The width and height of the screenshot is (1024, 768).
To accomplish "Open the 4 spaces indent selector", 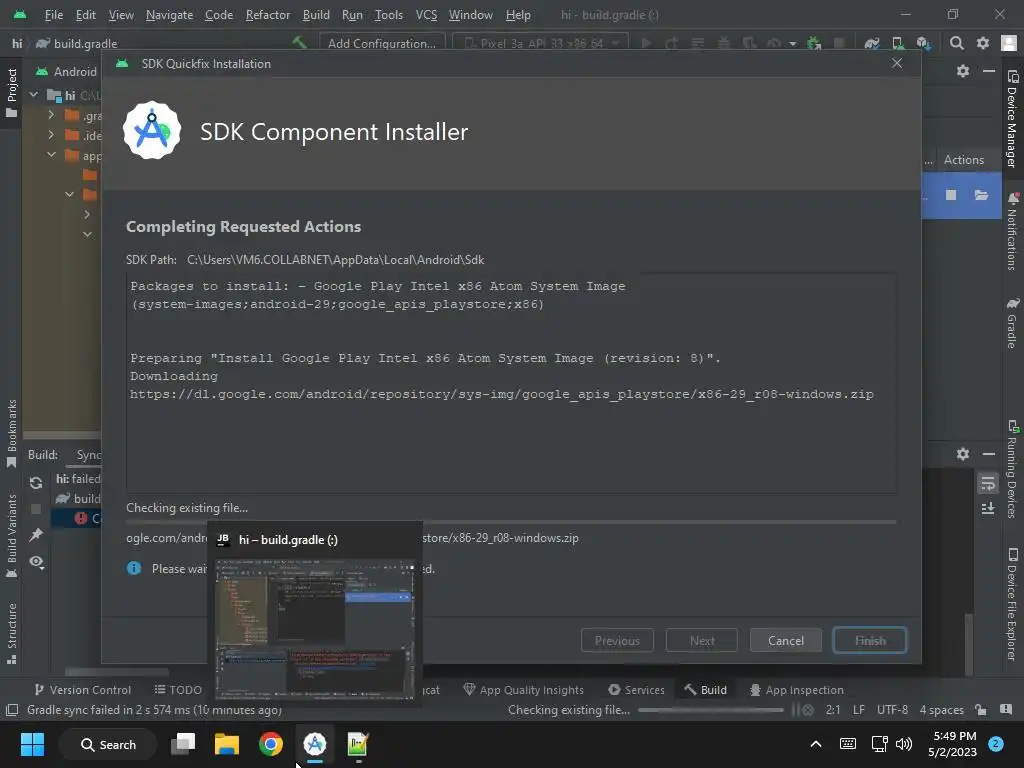I will (942, 710).
